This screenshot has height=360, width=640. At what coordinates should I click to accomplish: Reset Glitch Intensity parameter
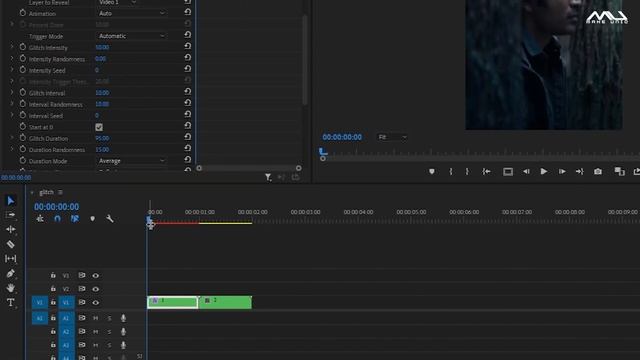188,46
